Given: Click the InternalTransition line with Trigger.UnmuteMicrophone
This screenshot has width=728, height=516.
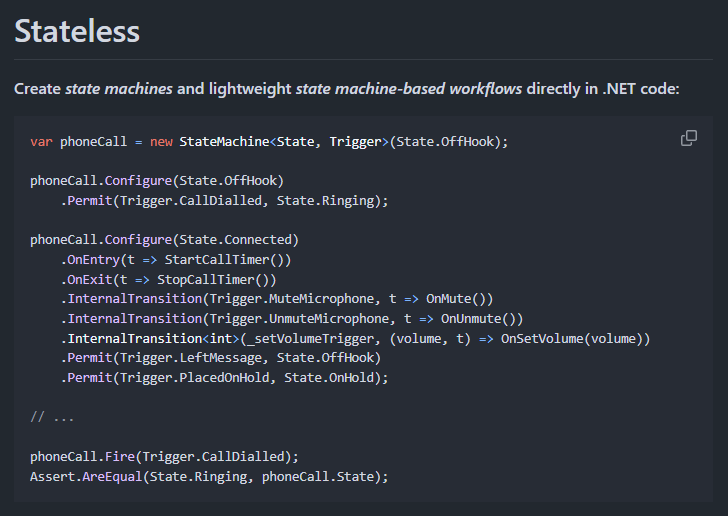Looking at the screenshot, I should [x=292, y=319].
